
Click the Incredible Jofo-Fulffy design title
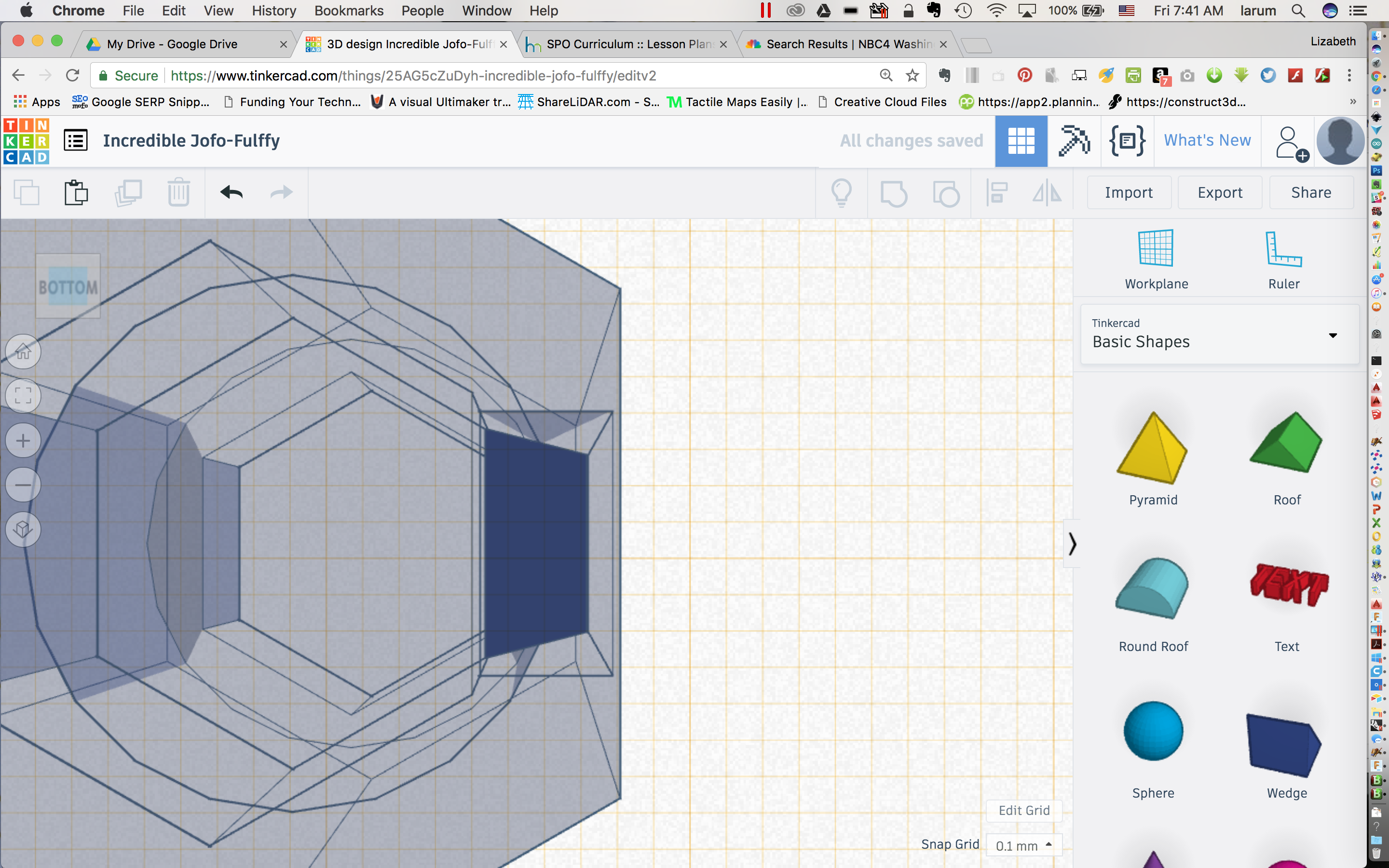(x=191, y=141)
